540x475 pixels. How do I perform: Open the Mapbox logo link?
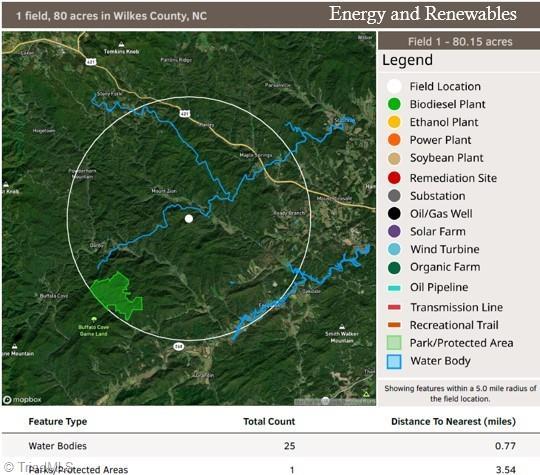22,400
